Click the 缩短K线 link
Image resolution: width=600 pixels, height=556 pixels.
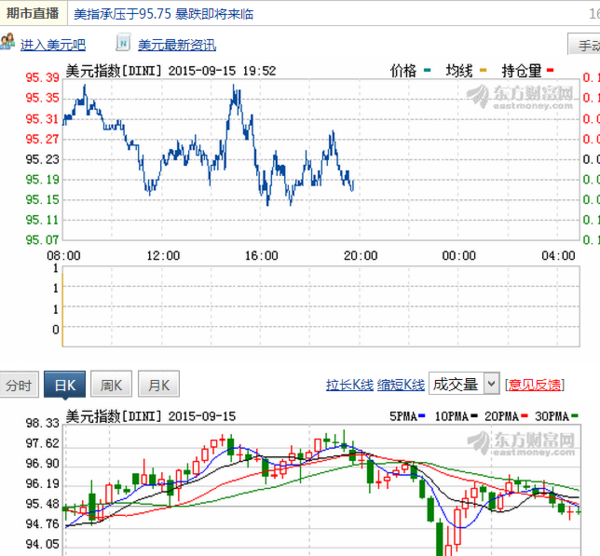click(x=401, y=385)
